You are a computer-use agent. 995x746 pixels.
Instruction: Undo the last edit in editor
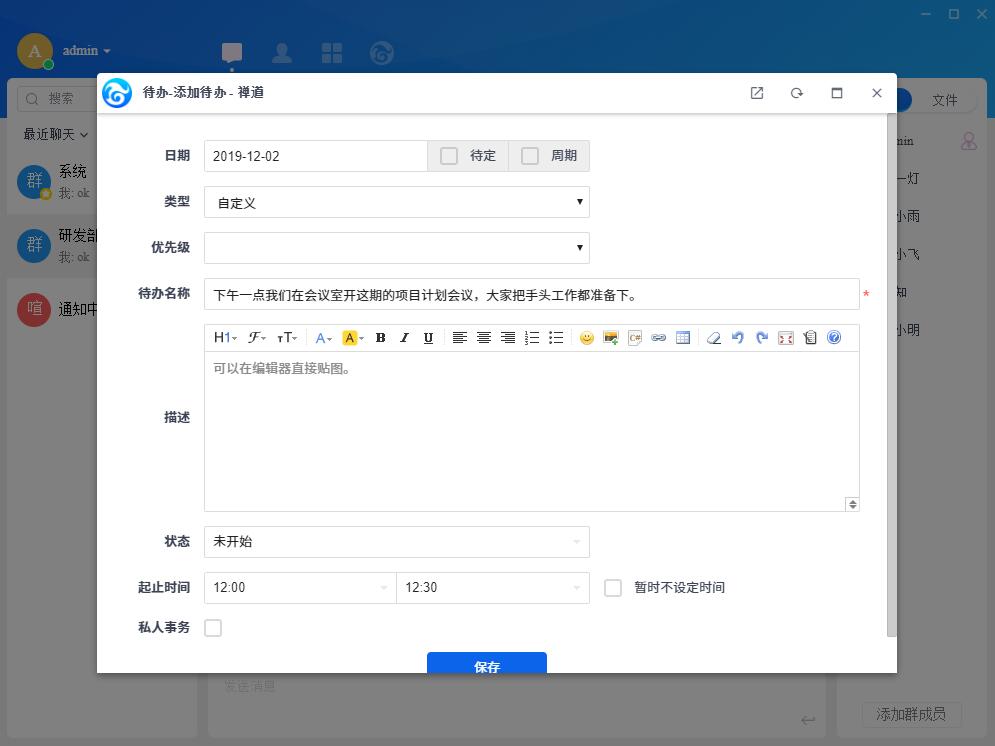coord(738,338)
